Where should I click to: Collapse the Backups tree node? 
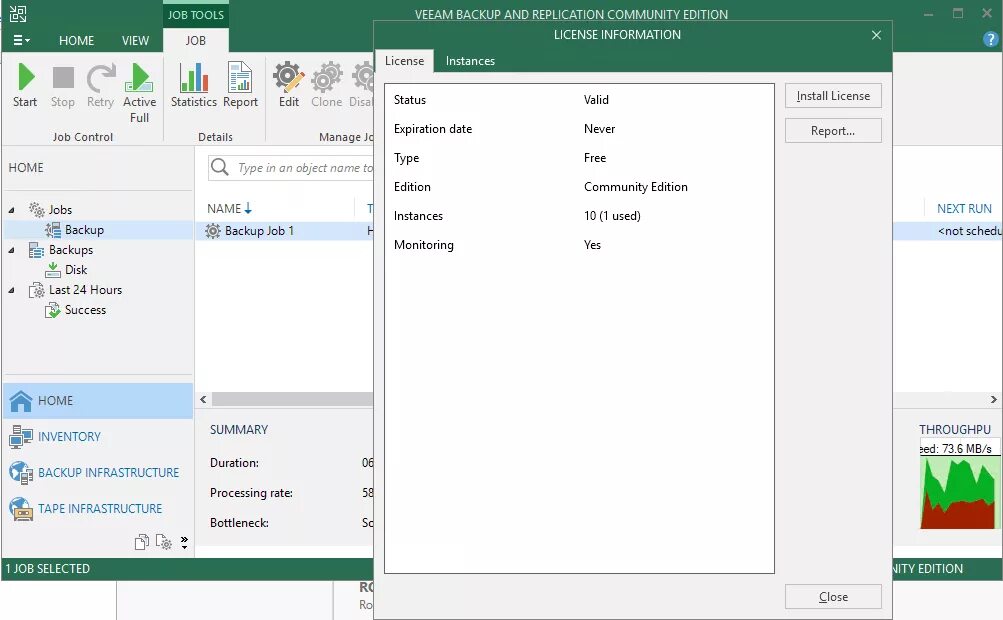[12, 250]
